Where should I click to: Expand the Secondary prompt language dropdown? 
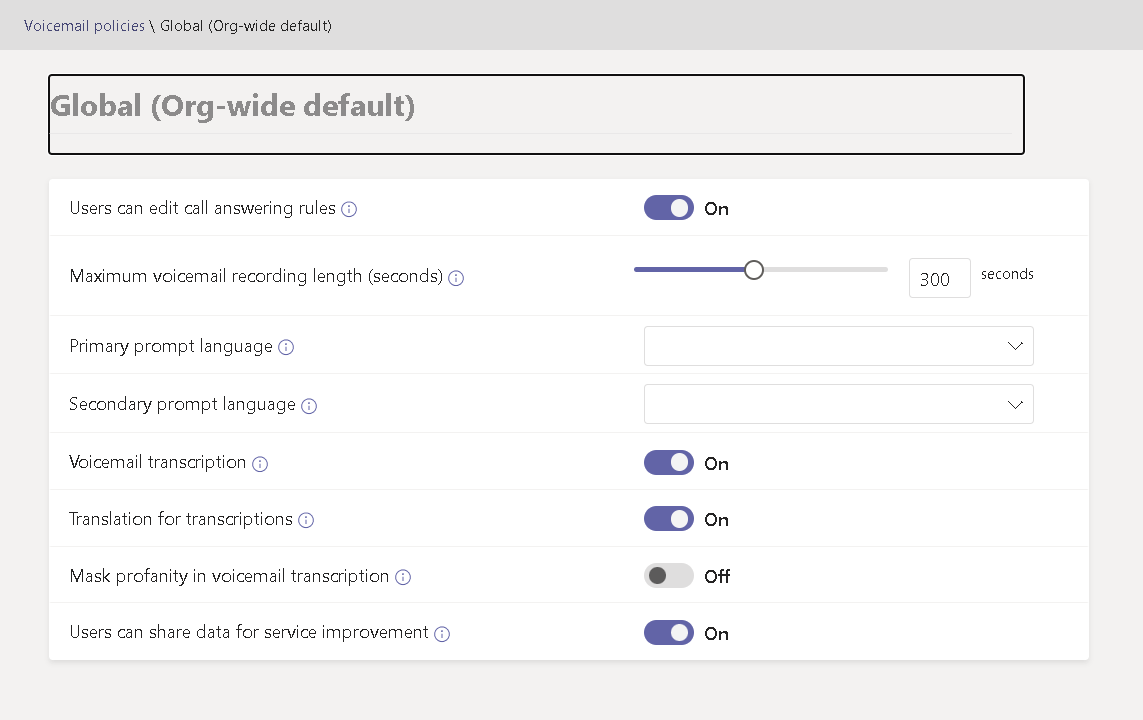click(838, 404)
